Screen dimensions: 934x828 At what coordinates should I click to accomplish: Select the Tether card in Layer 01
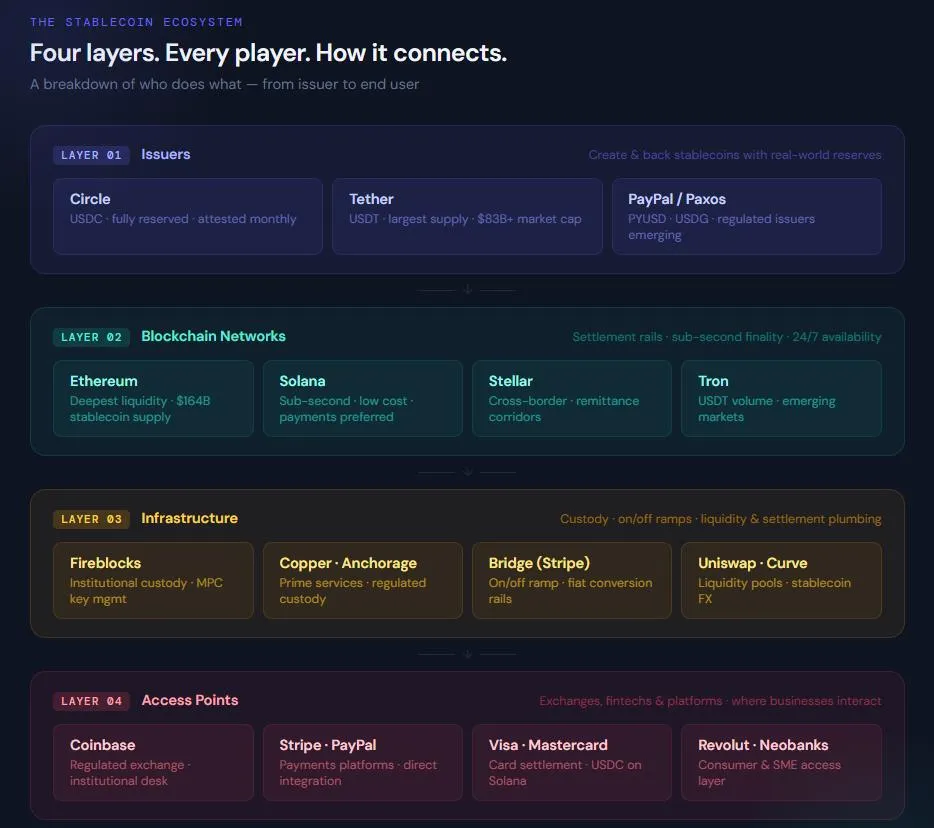coord(467,216)
